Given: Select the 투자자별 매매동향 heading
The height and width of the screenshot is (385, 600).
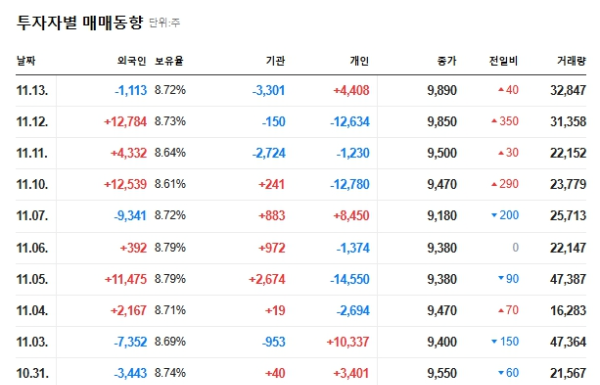Looking at the screenshot, I should click(80, 23).
